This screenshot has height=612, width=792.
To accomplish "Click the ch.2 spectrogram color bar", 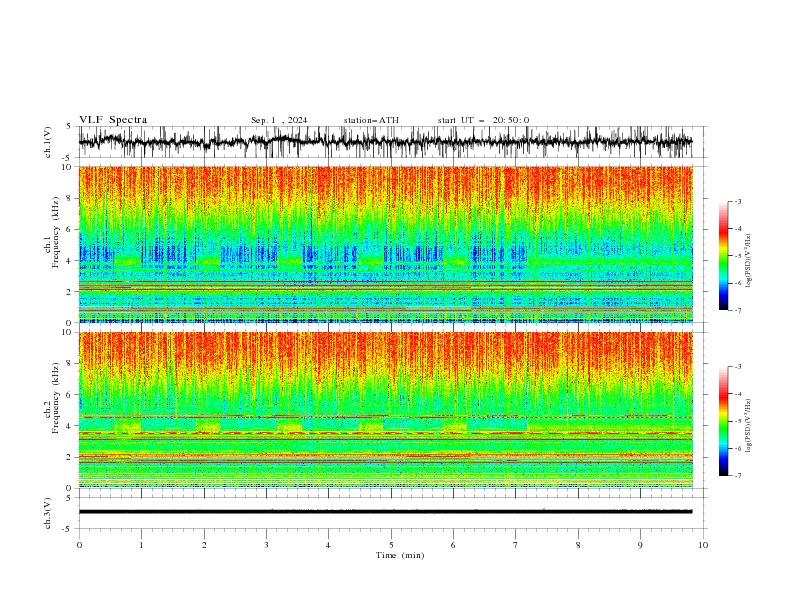I will (724, 421).
